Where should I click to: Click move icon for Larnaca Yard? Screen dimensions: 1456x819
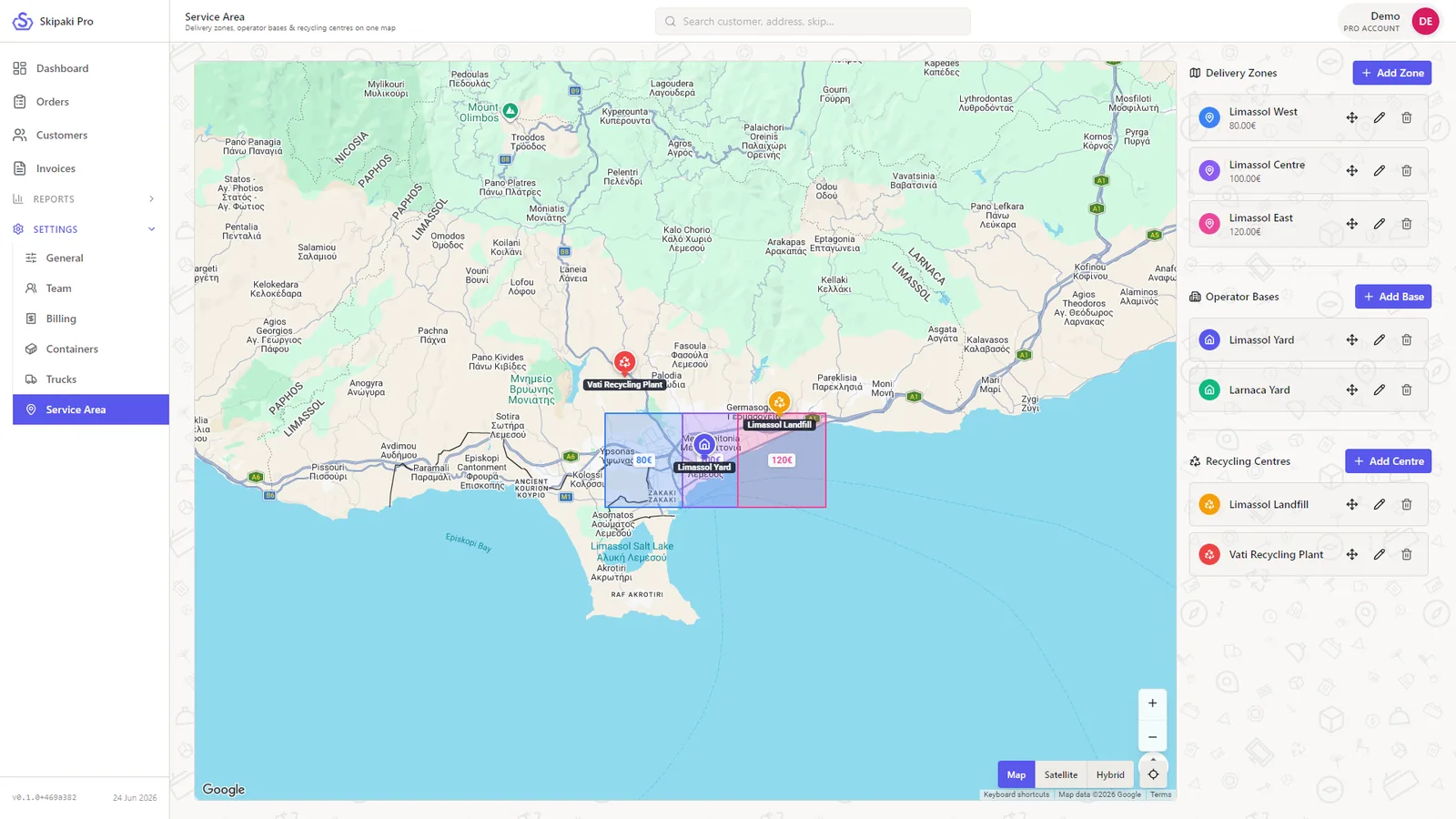click(1352, 389)
